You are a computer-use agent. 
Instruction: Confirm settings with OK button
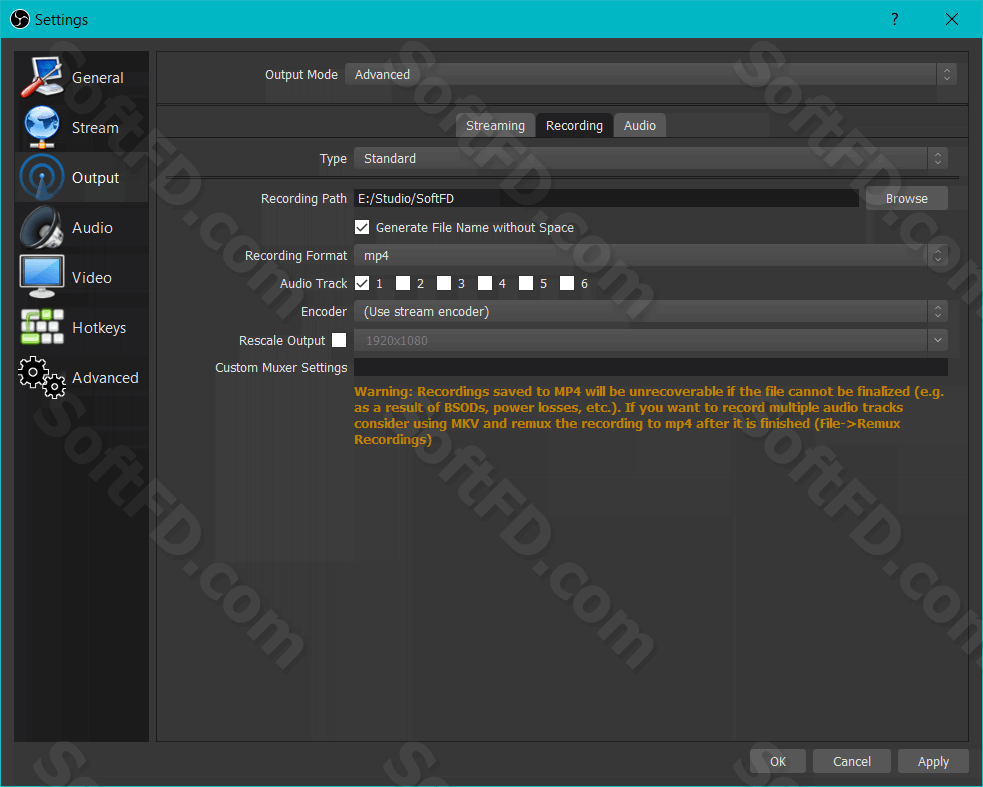coord(777,761)
